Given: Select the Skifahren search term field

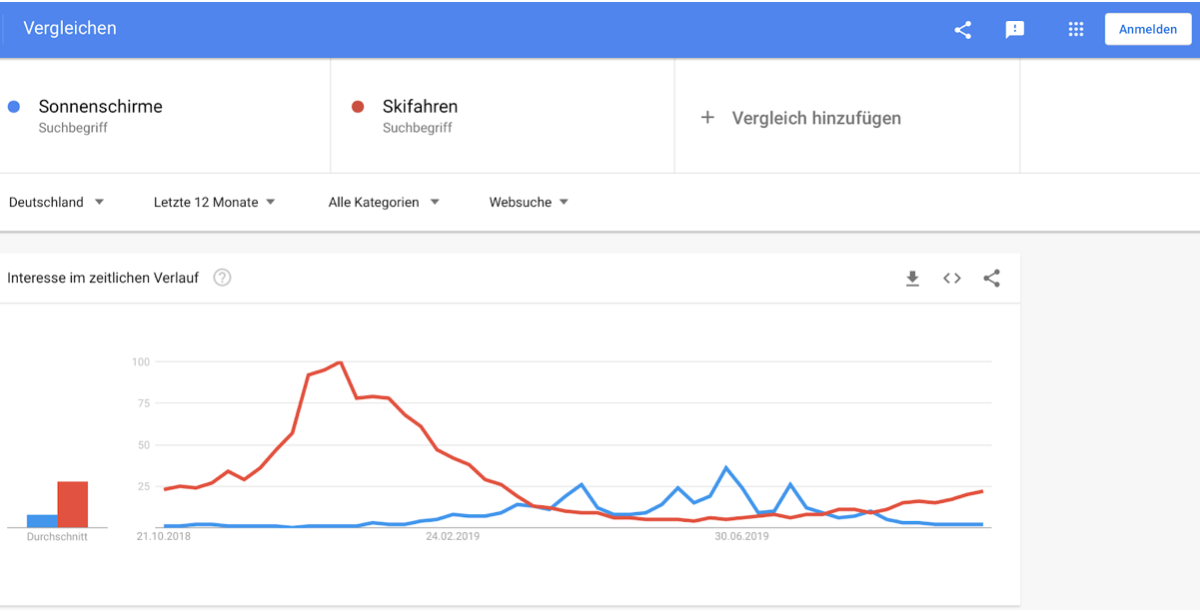Looking at the screenshot, I should [x=503, y=116].
